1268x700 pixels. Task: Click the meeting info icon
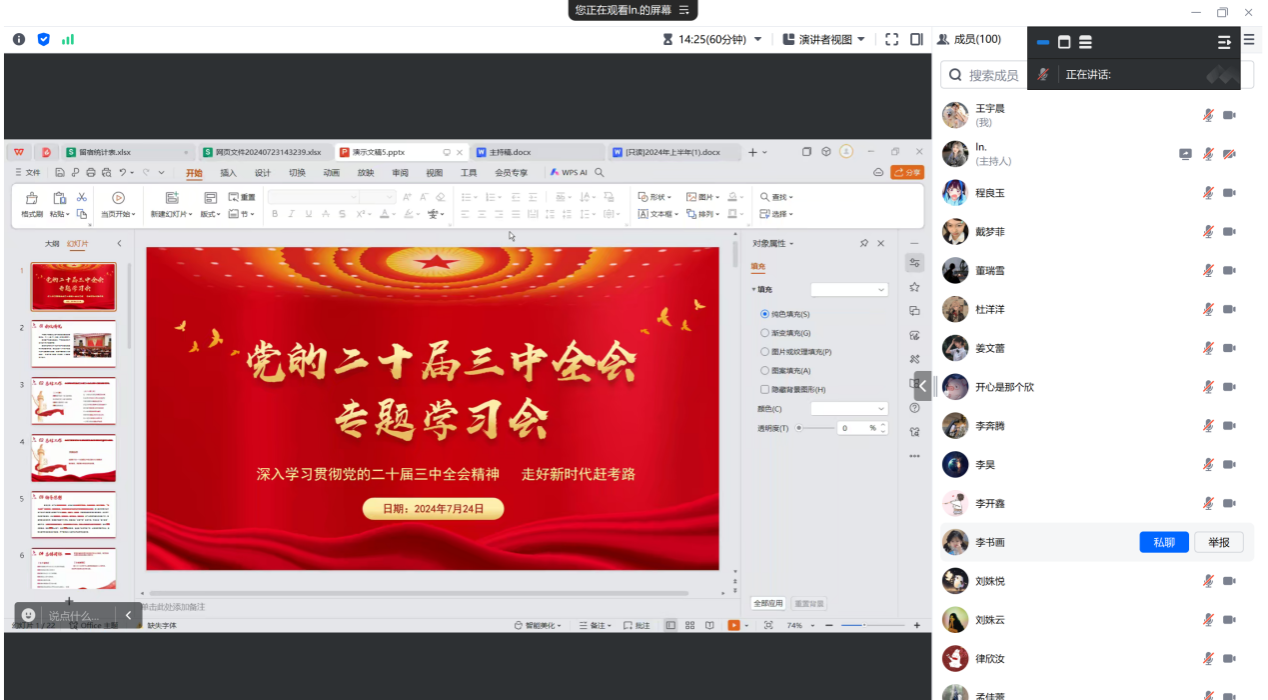[19, 39]
